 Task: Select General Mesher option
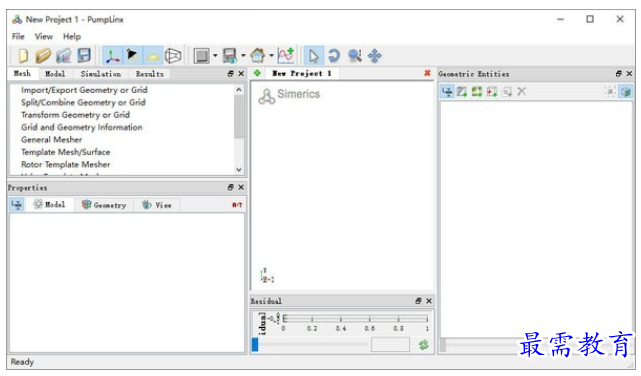(x=52, y=140)
